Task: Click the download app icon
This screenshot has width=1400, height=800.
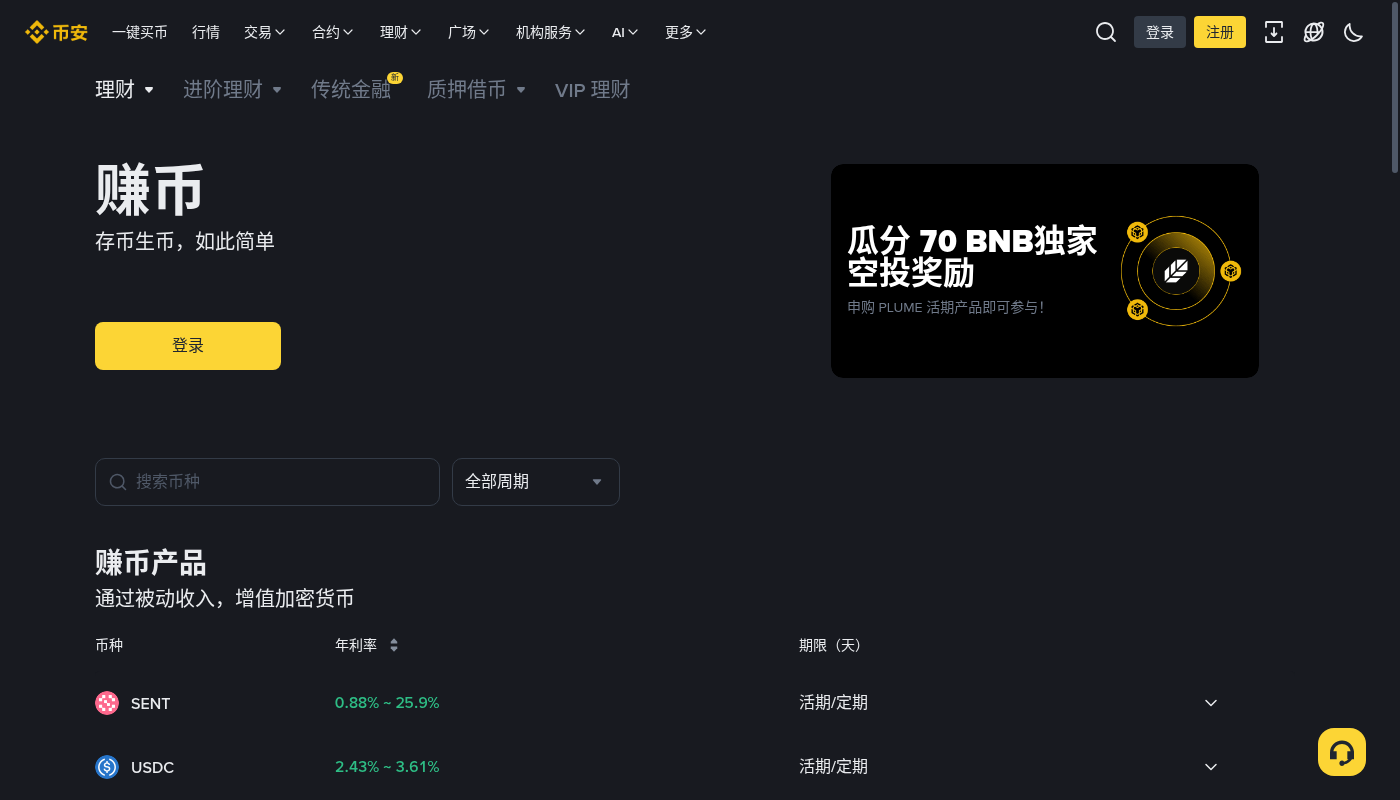Action: coord(1274,32)
